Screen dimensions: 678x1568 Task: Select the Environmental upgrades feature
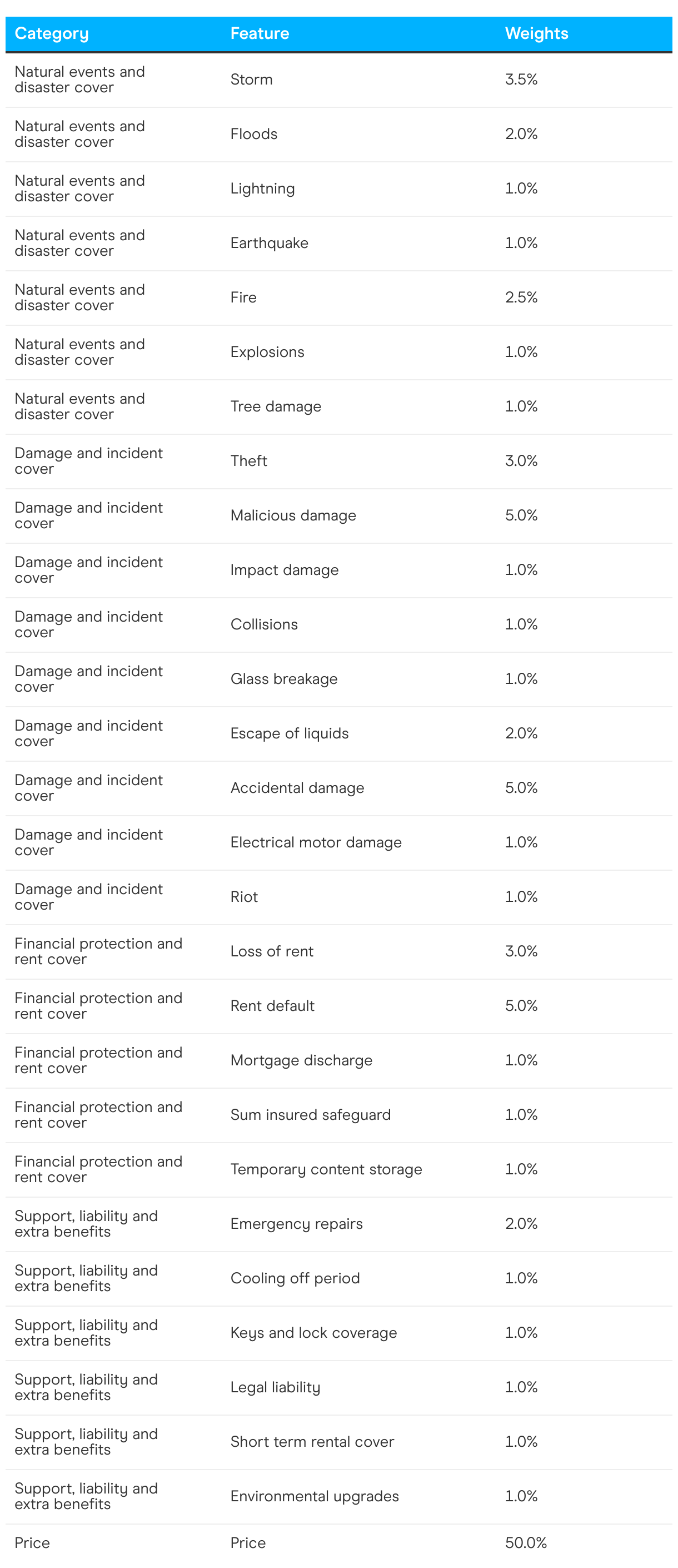pyautogui.click(x=315, y=1496)
